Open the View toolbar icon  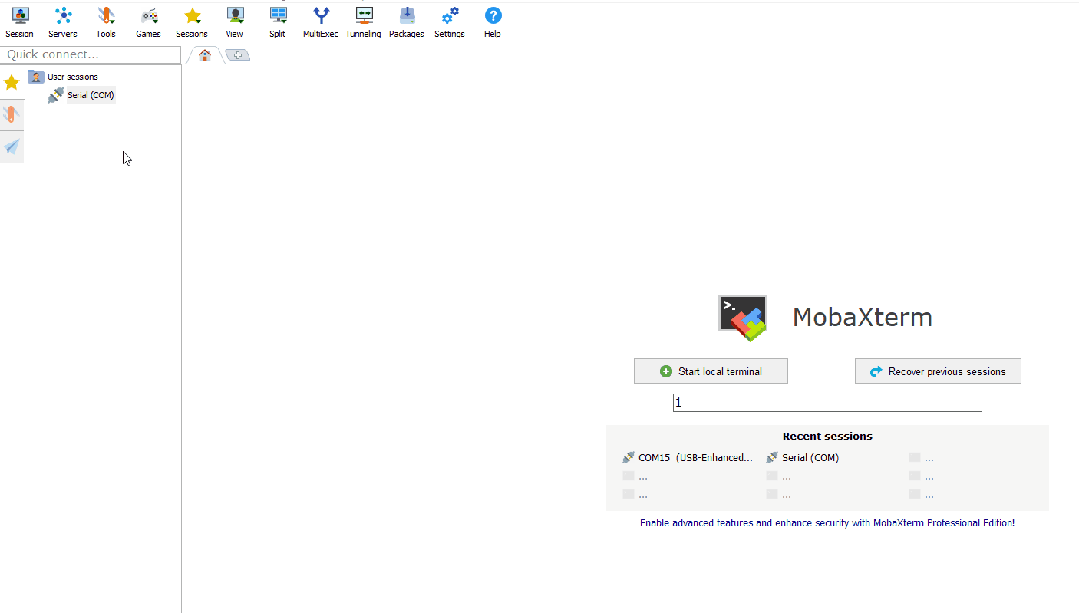pyautogui.click(x=235, y=22)
